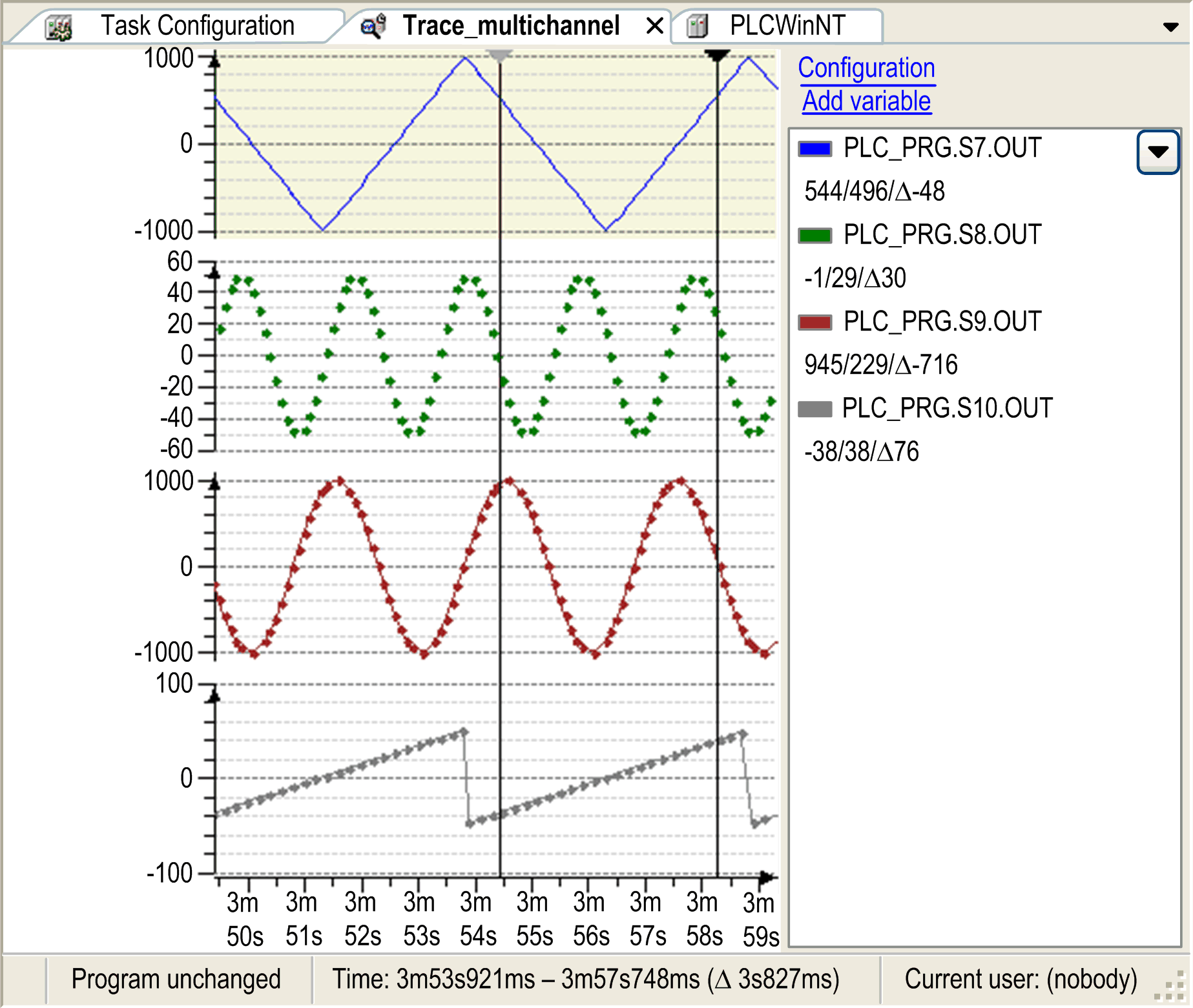Switch to the Task Configuration tab
The image size is (1193, 1008).
[x=197, y=26]
